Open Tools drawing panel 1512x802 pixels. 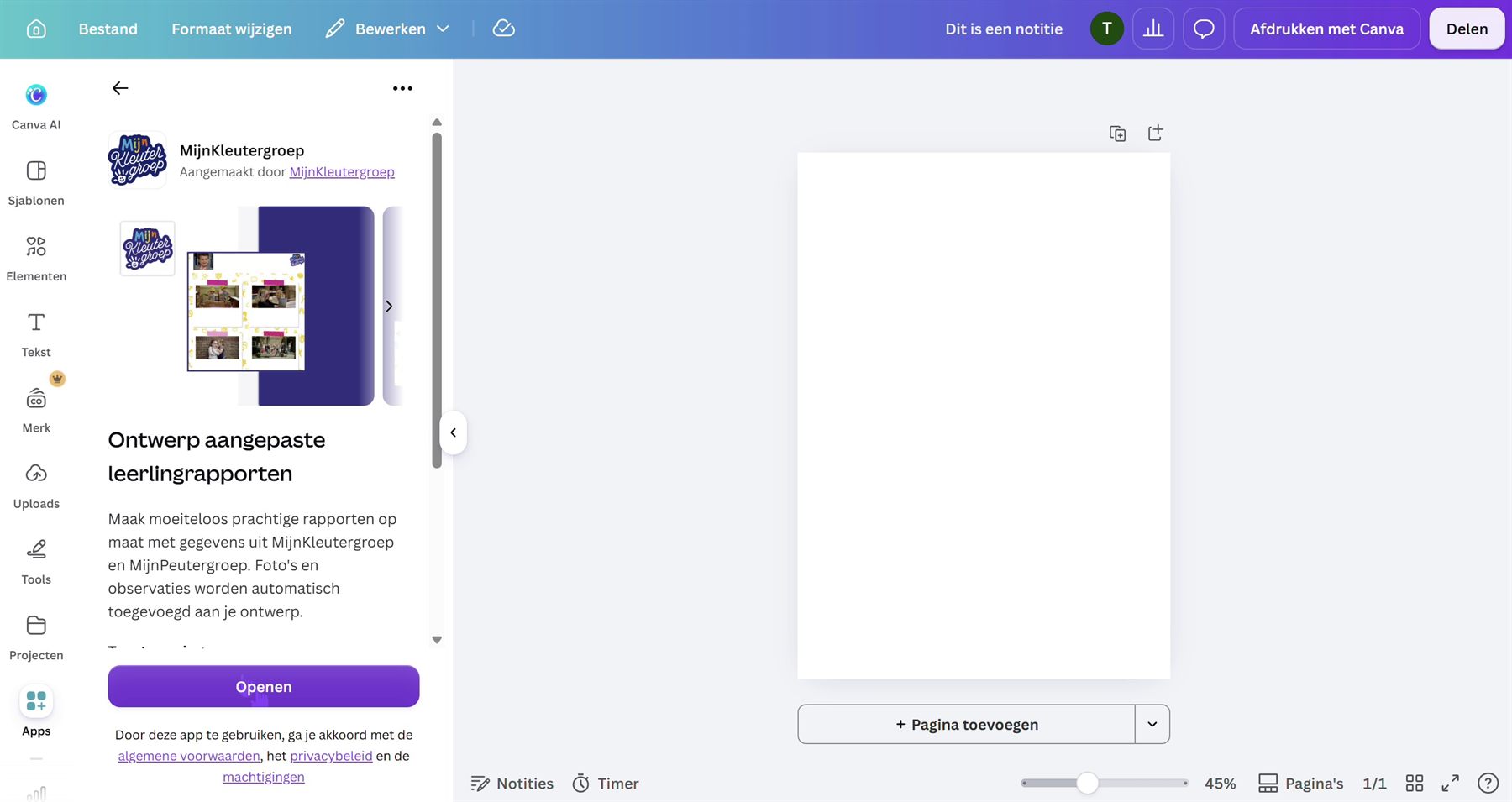(x=36, y=561)
